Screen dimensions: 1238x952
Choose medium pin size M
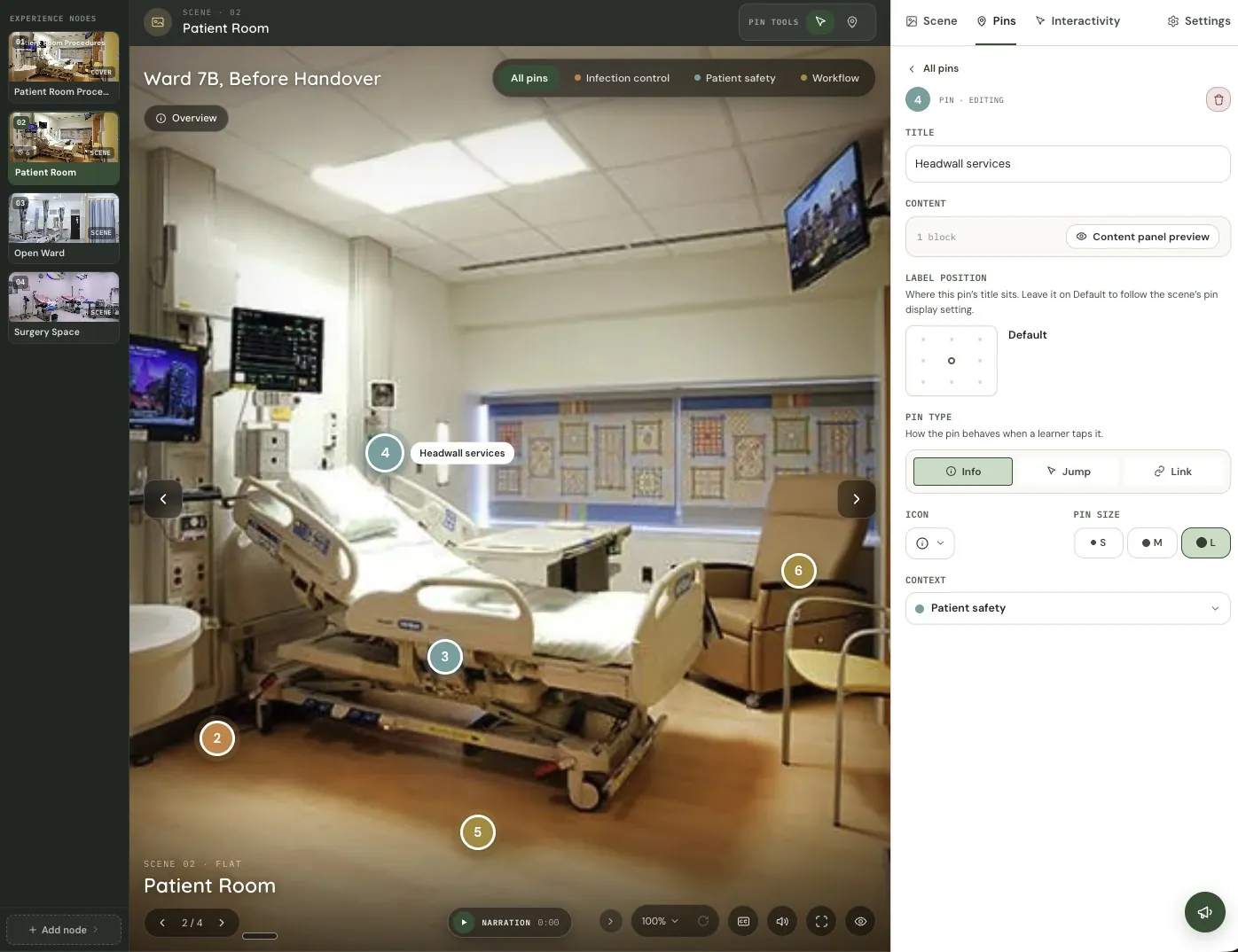tap(1152, 542)
